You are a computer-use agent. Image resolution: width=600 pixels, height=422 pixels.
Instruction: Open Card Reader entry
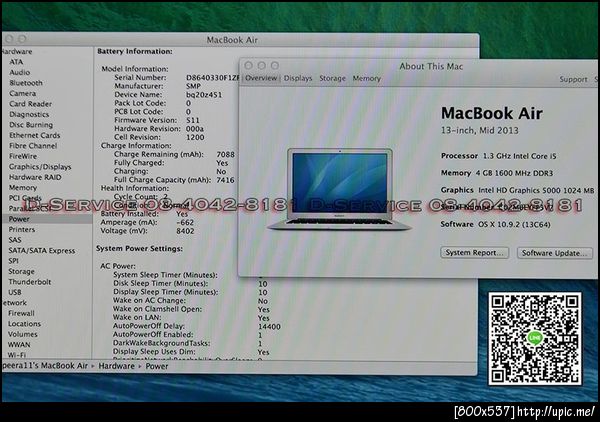click(31, 104)
